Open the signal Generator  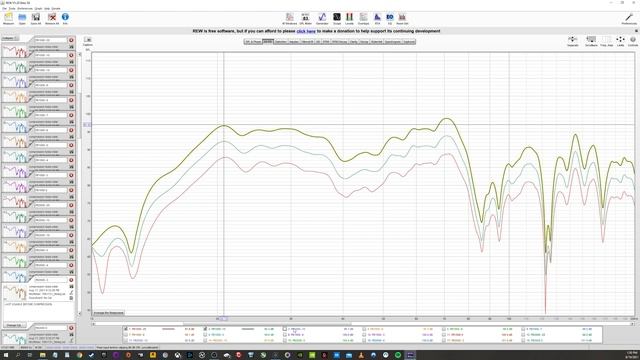(x=322, y=18)
